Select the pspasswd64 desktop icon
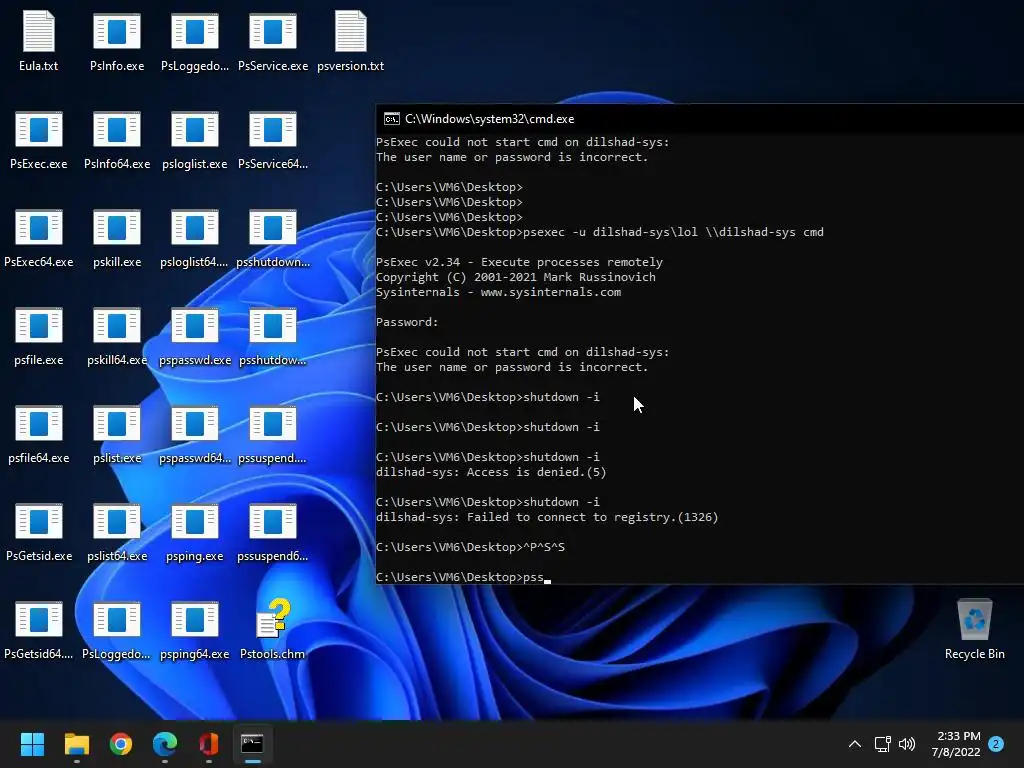The width and height of the screenshot is (1024, 768). click(195, 433)
